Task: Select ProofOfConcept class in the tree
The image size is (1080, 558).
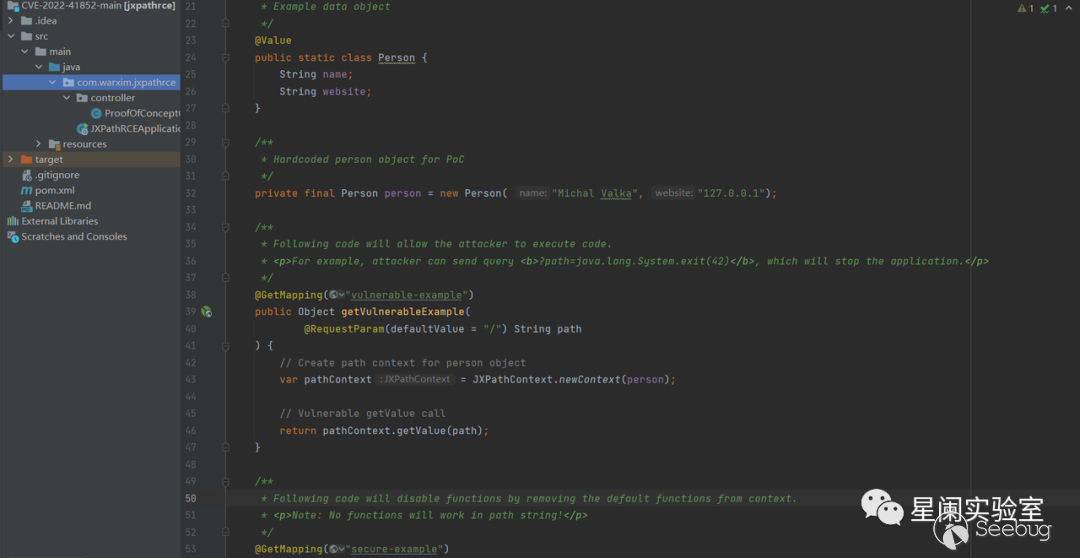Action: click(142, 113)
